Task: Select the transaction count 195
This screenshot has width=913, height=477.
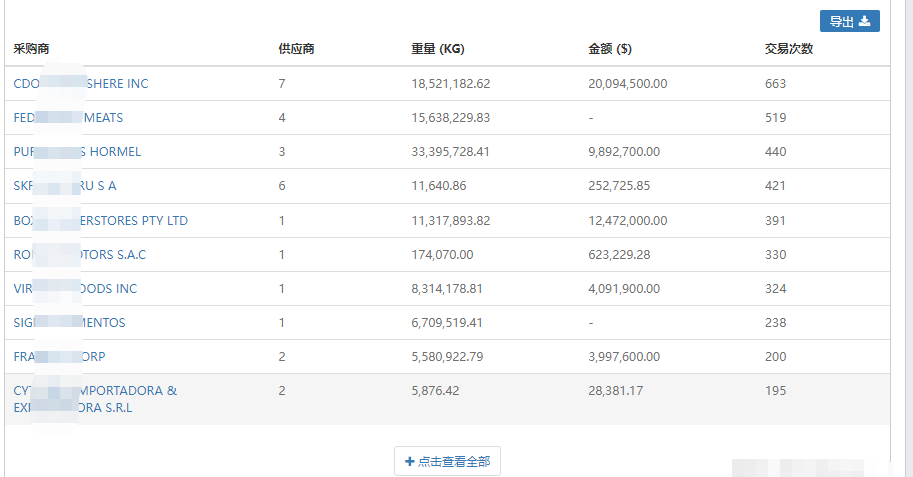Action: (776, 391)
